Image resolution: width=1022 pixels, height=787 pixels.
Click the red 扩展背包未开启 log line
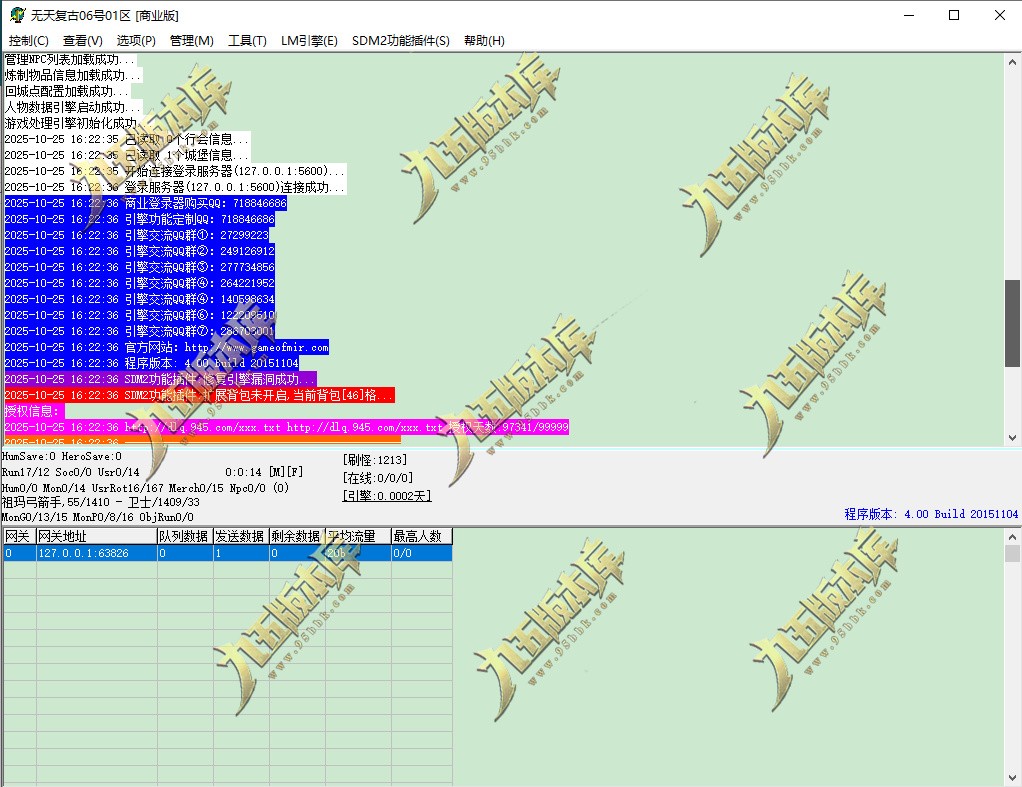(199, 395)
